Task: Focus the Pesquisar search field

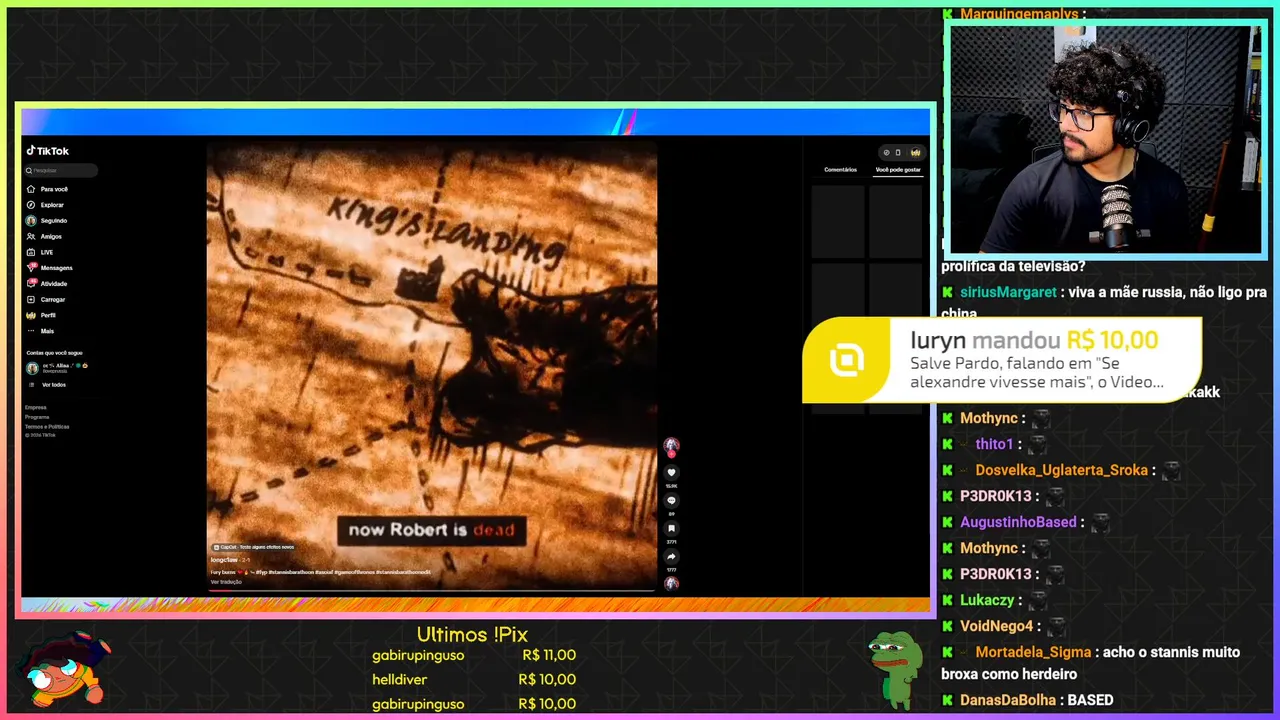Action: (x=62, y=170)
